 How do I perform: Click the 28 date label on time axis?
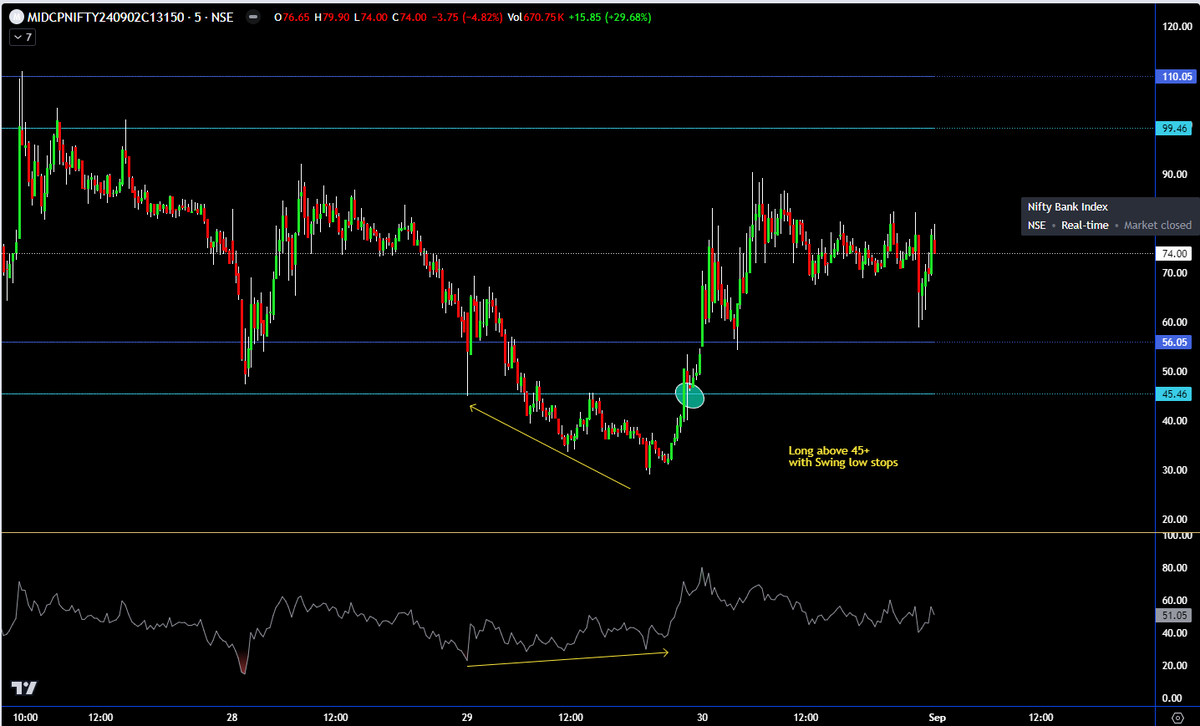pos(232,716)
